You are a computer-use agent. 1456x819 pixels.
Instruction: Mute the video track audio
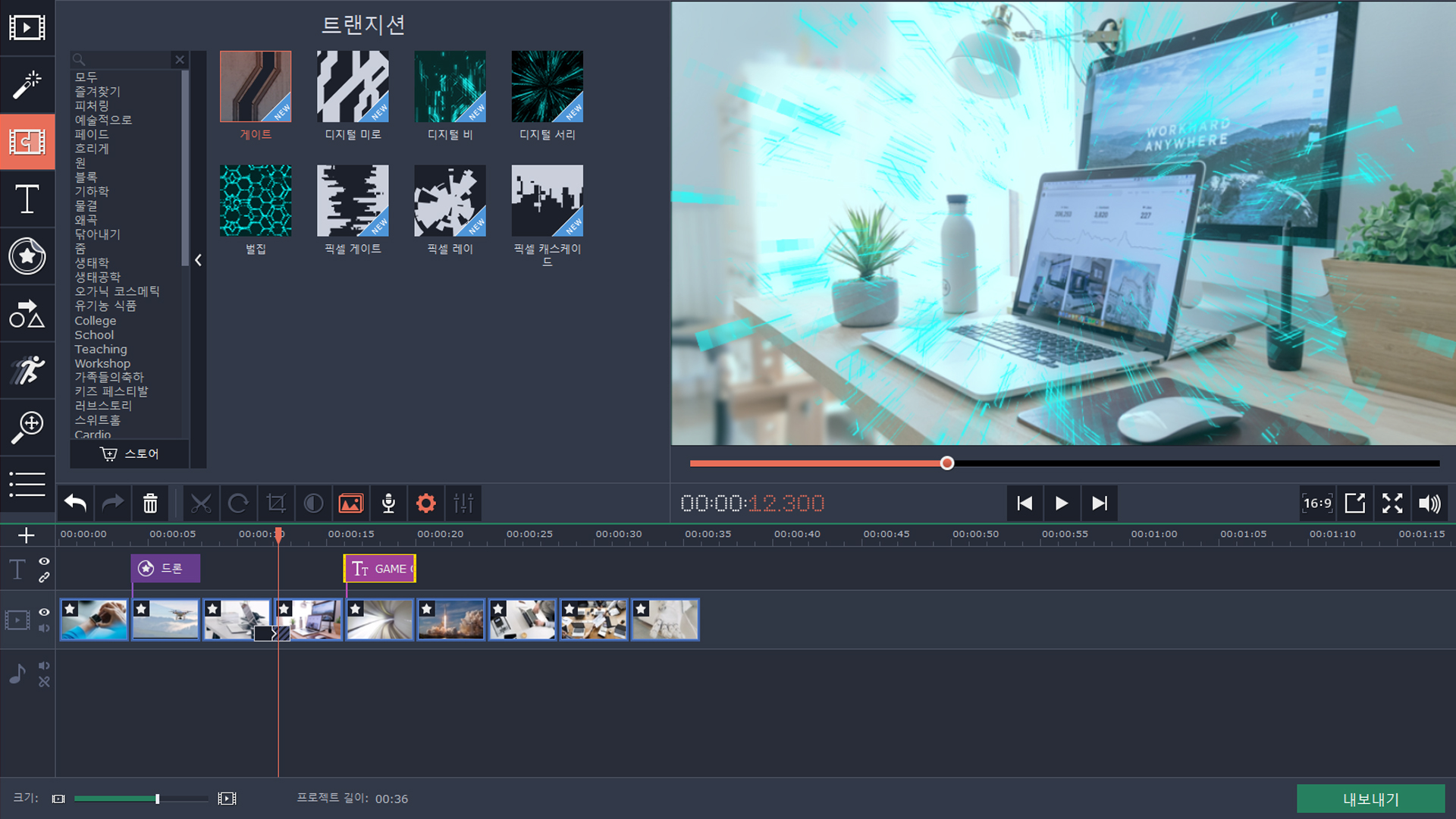44,629
